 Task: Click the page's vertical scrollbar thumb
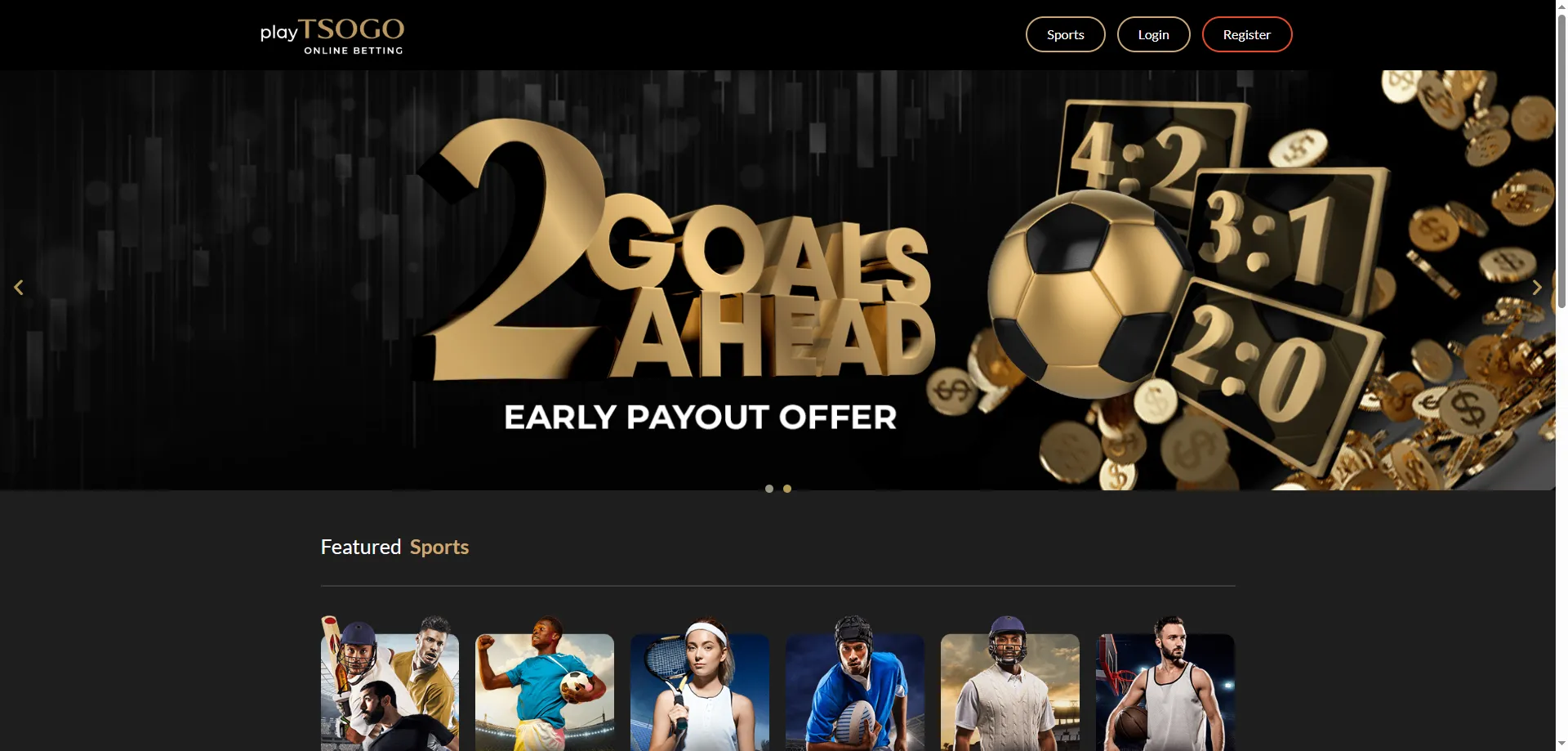coord(1561,155)
